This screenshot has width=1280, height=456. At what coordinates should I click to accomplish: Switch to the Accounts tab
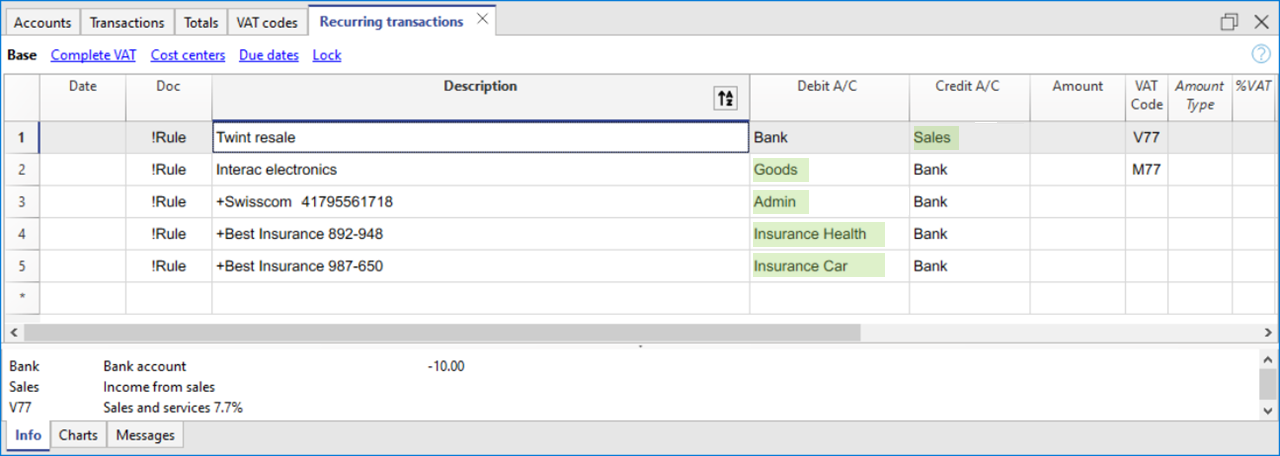click(42, 22)
